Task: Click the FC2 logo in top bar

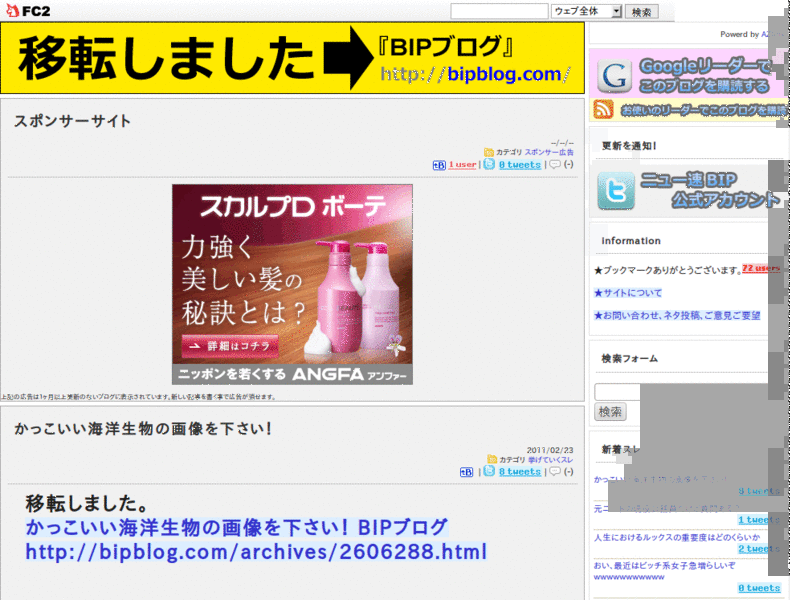Action: [x=28, y=10]
